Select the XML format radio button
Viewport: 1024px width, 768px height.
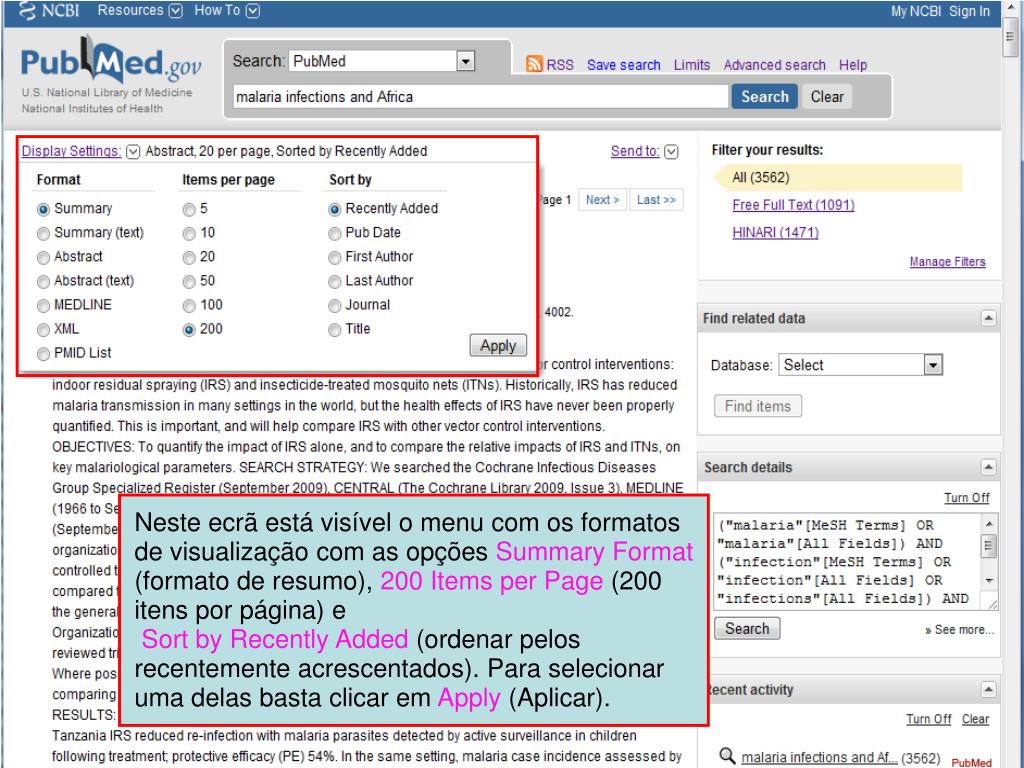43,330
